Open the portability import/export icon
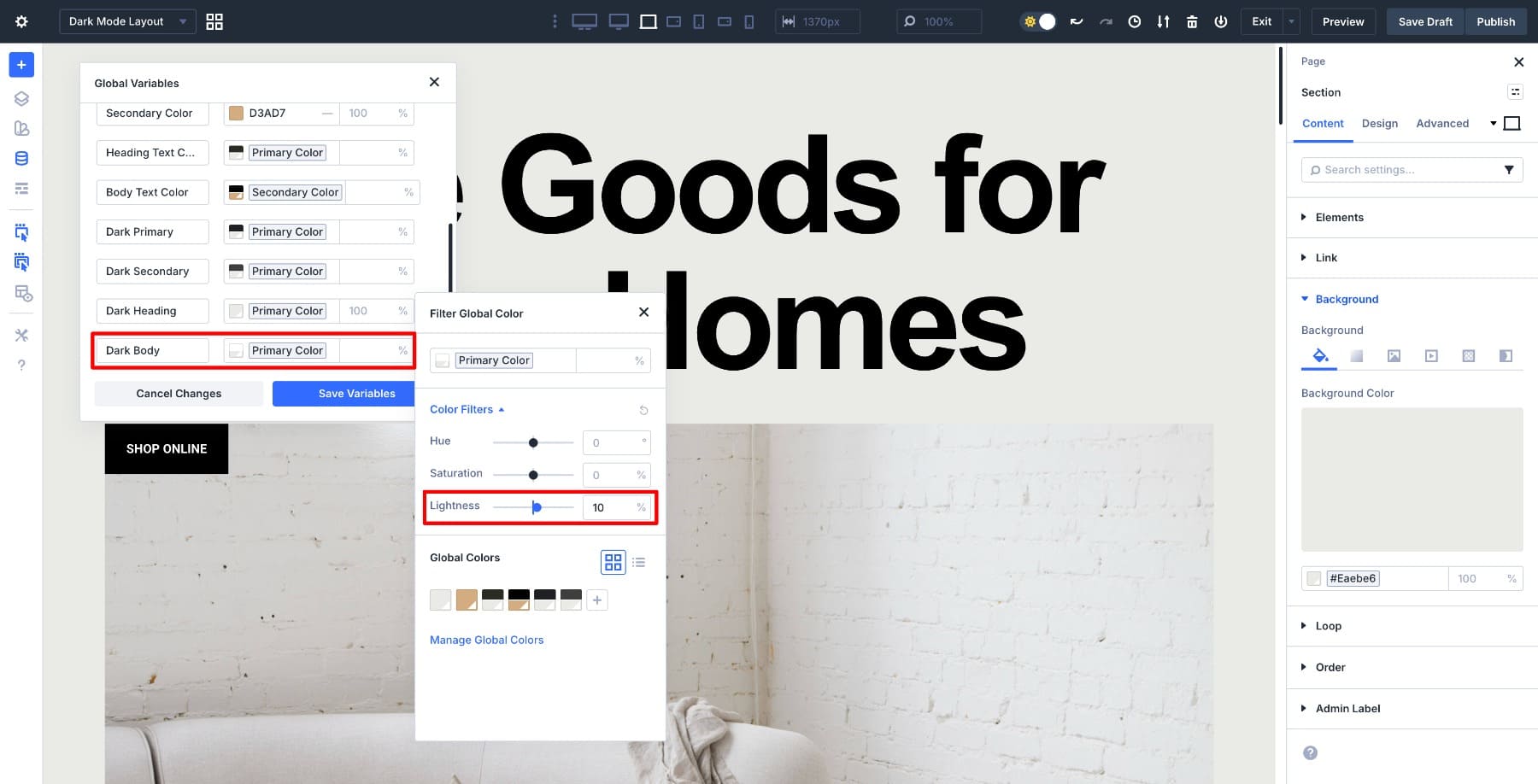The image size is (1538, 784). [x=1163, y=21]
